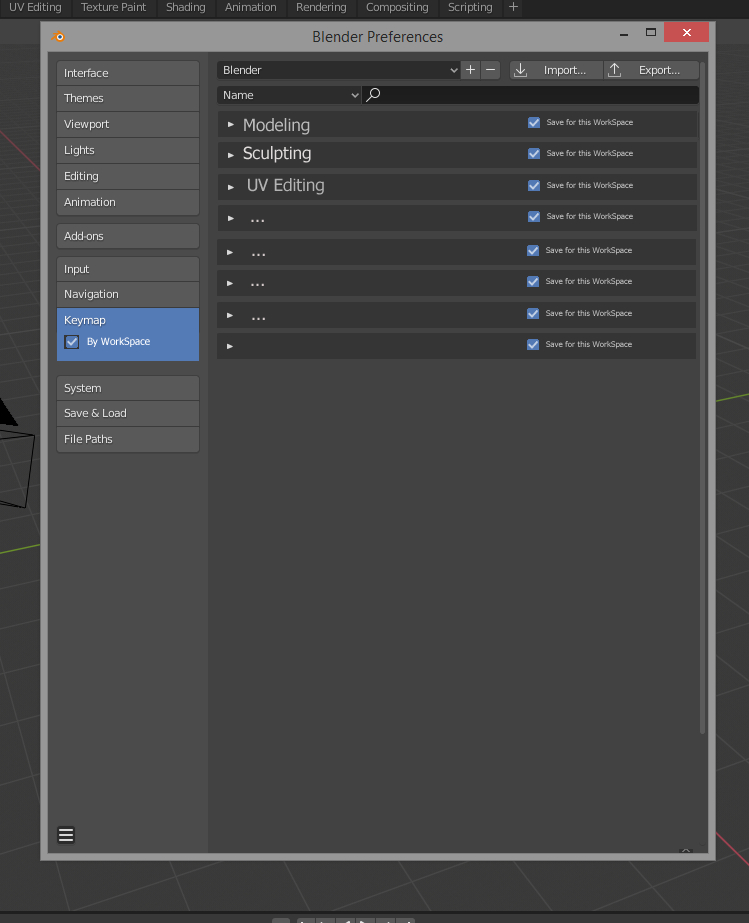Open the Themes preferences section
This screenshot has height=923, width=749.
[128, 98]
